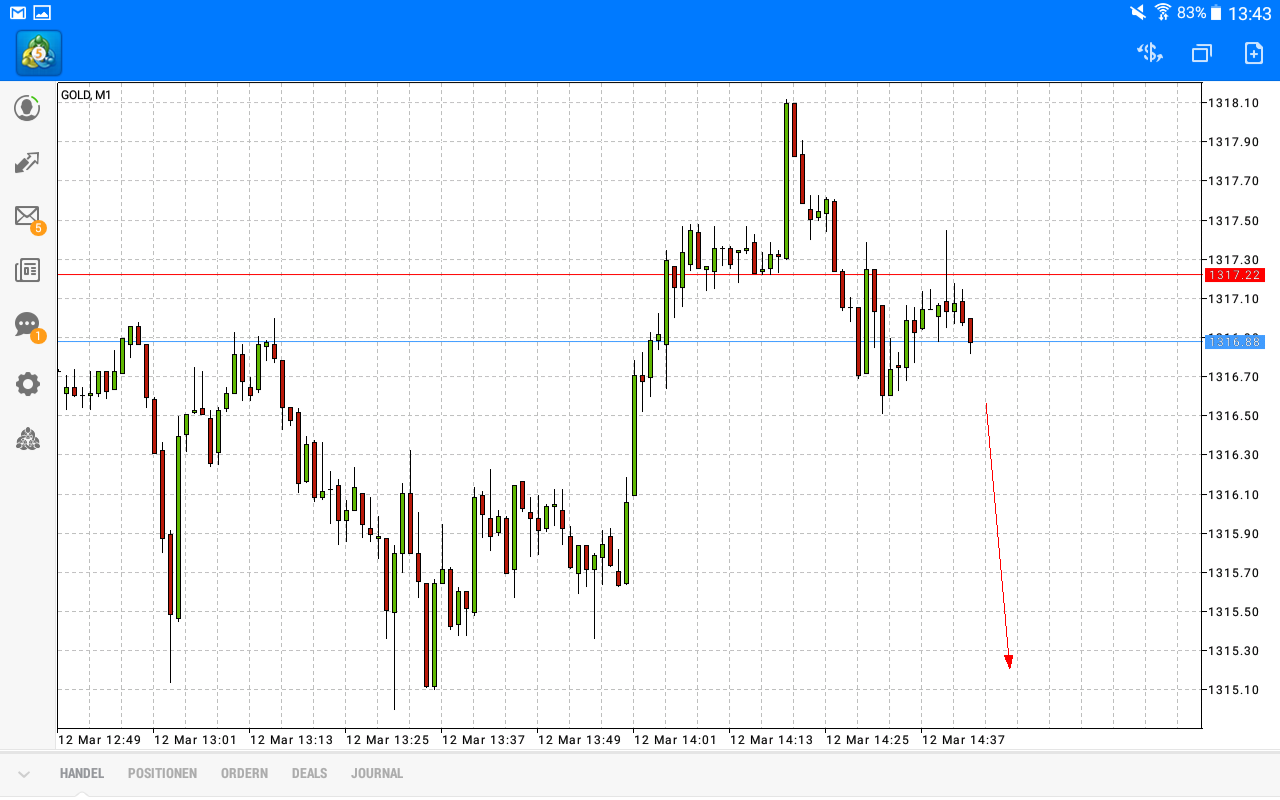
Task: Tap the MetaTrader 5 app logo
Action: [x=38, y=54]
